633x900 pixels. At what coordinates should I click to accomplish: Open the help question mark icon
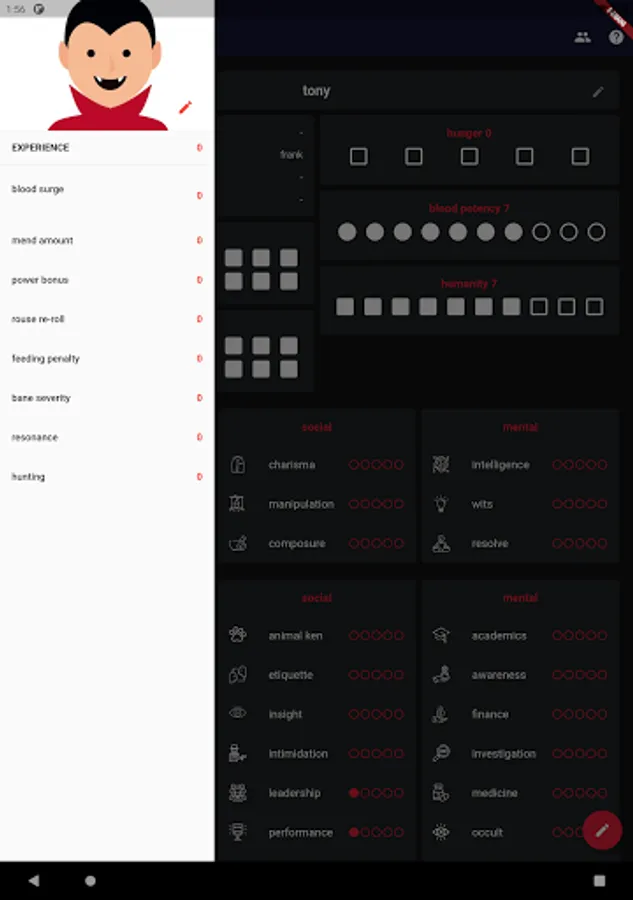pyautogui.click(x=616, y=37)
